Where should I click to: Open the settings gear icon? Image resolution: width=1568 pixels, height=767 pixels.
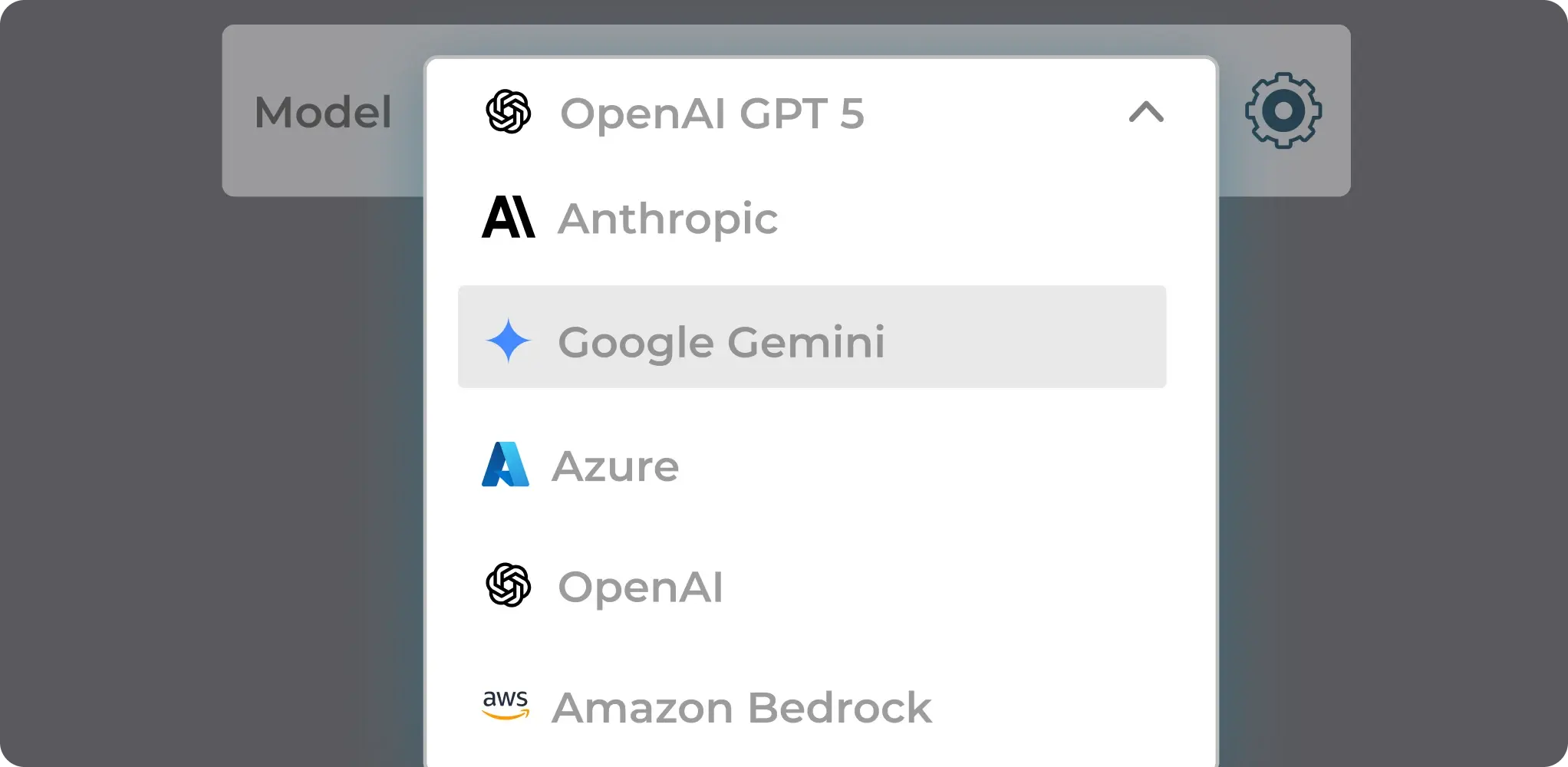1283,111
